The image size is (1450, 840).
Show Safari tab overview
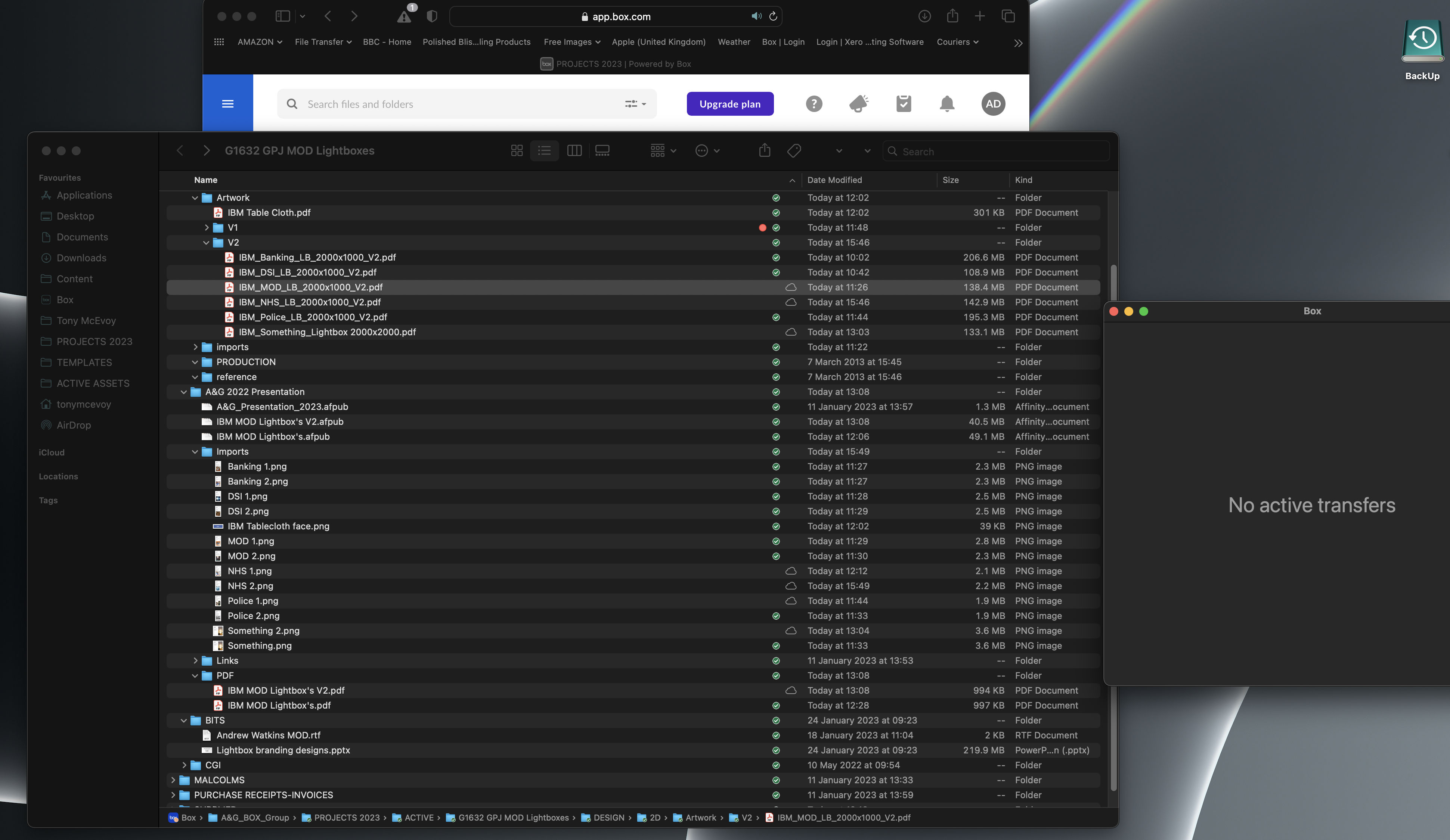pos(1007,16)
